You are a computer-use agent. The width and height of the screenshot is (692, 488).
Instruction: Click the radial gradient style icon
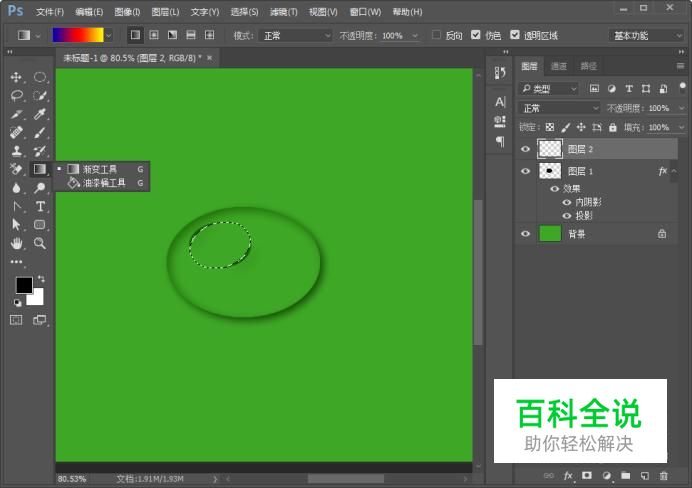pyautogui.click(x=153, y=35)
